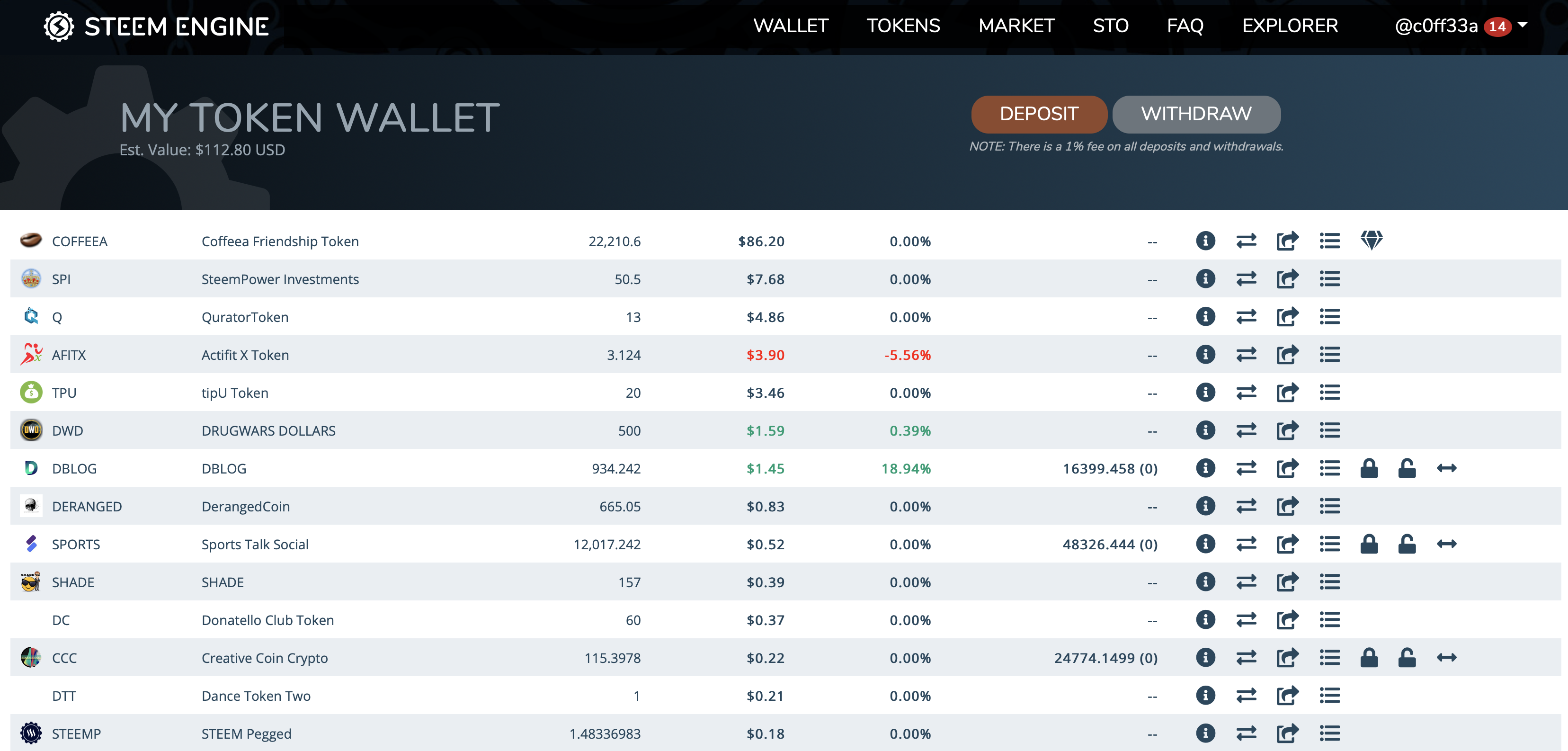
Task: Trade SPORTS using exchange arrows icon
Action: click(1246, 544)
